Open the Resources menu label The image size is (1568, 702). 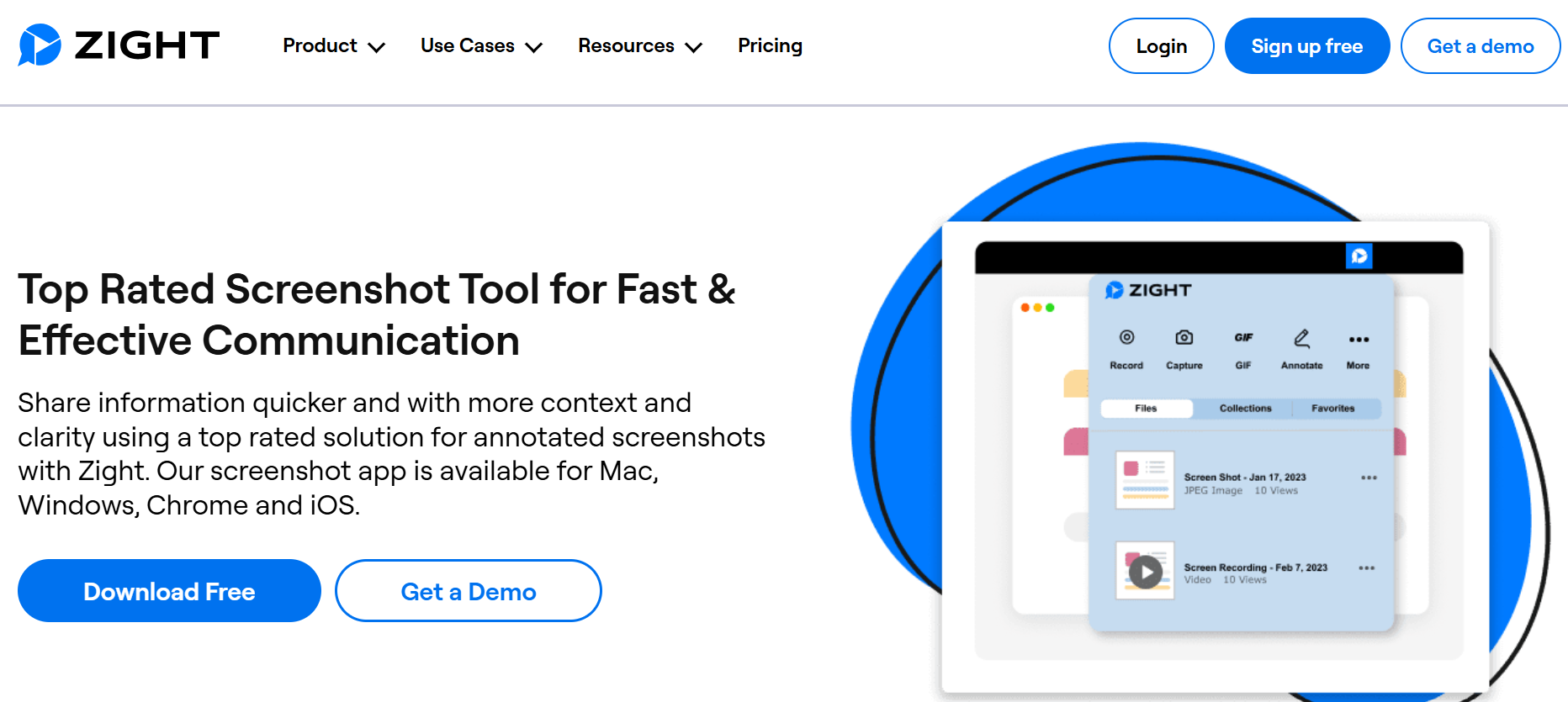click(x=626, y=45)
